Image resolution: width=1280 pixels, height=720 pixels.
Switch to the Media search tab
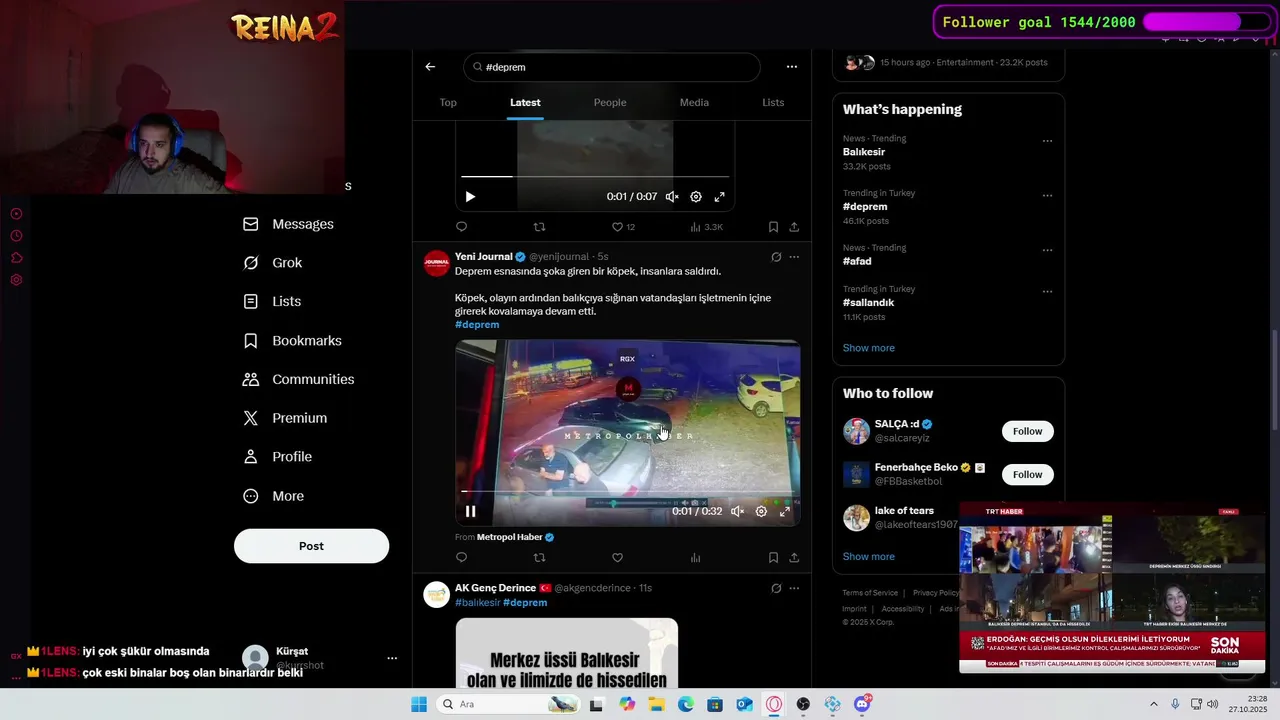pos(694,102)
